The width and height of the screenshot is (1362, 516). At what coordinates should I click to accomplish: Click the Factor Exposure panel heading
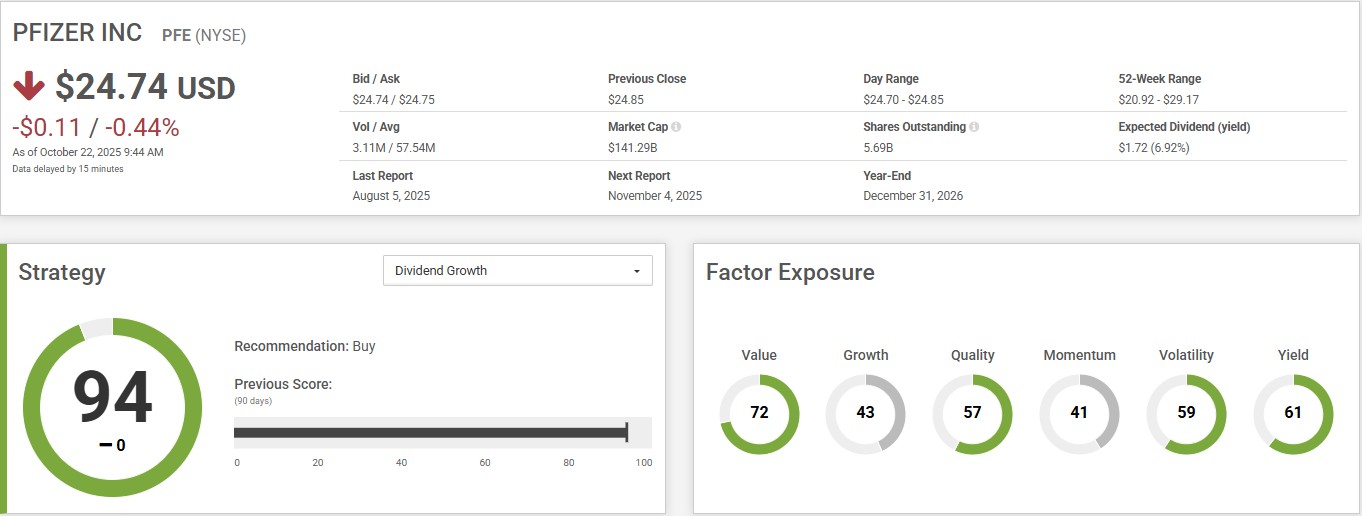(790, 272)
